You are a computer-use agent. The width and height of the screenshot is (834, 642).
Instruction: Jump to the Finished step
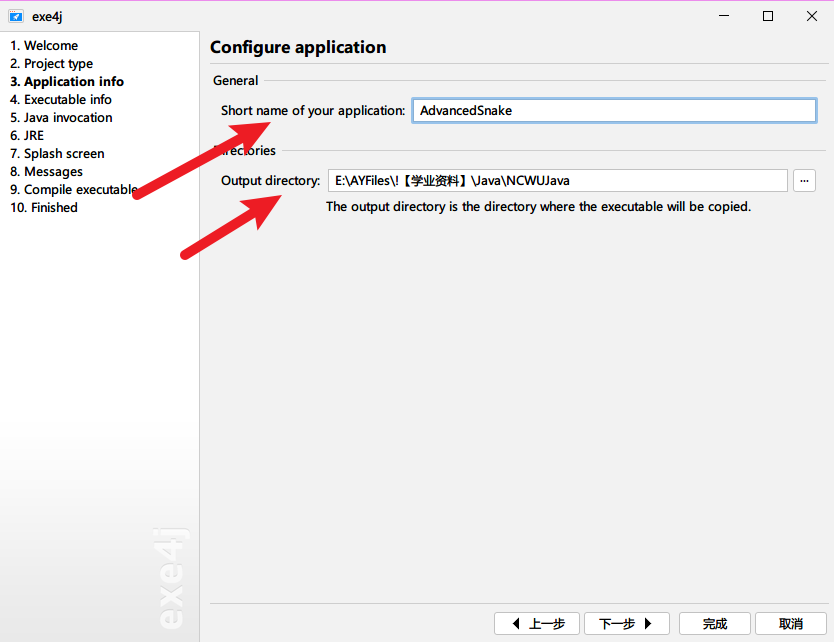(x=44, y=208)
